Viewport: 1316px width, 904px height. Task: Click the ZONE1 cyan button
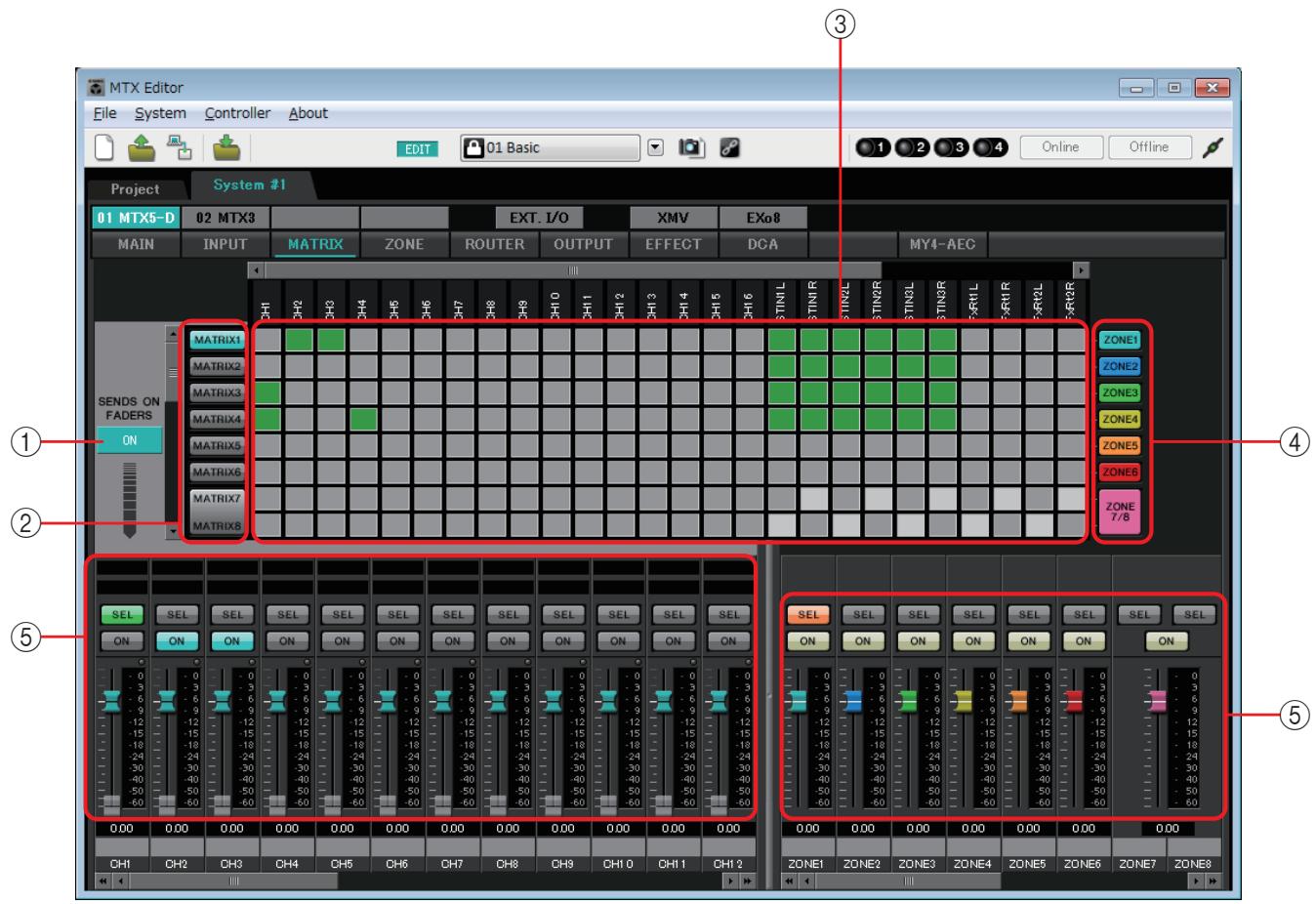[x=1120, y=340]
